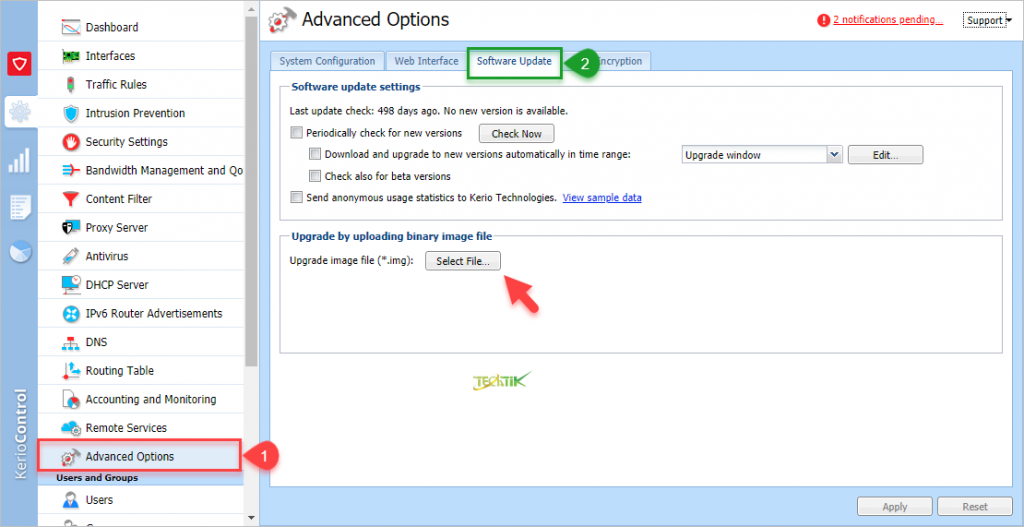Switch to the Web Interface tab

426,61
